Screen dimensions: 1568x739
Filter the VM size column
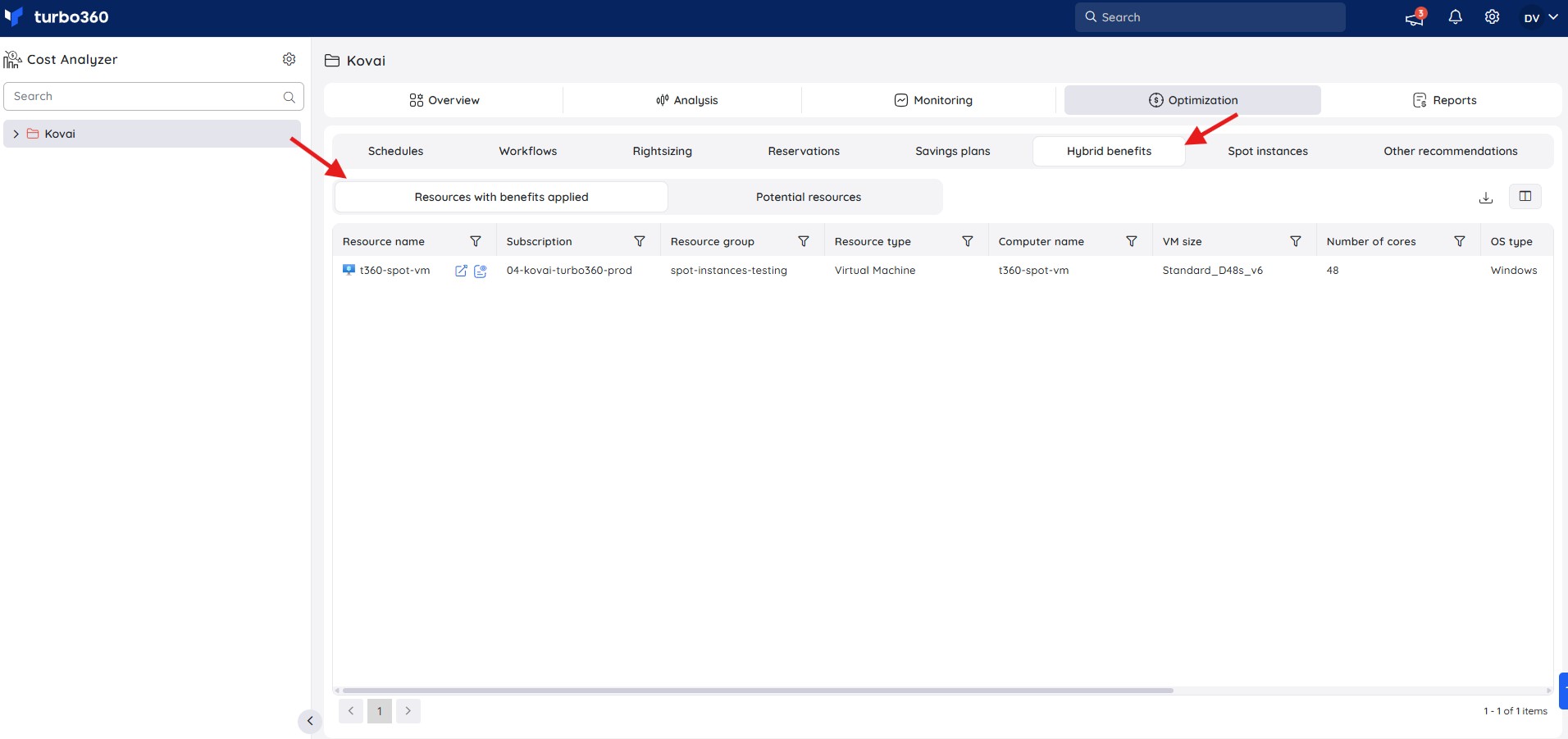coord(1296,241)
